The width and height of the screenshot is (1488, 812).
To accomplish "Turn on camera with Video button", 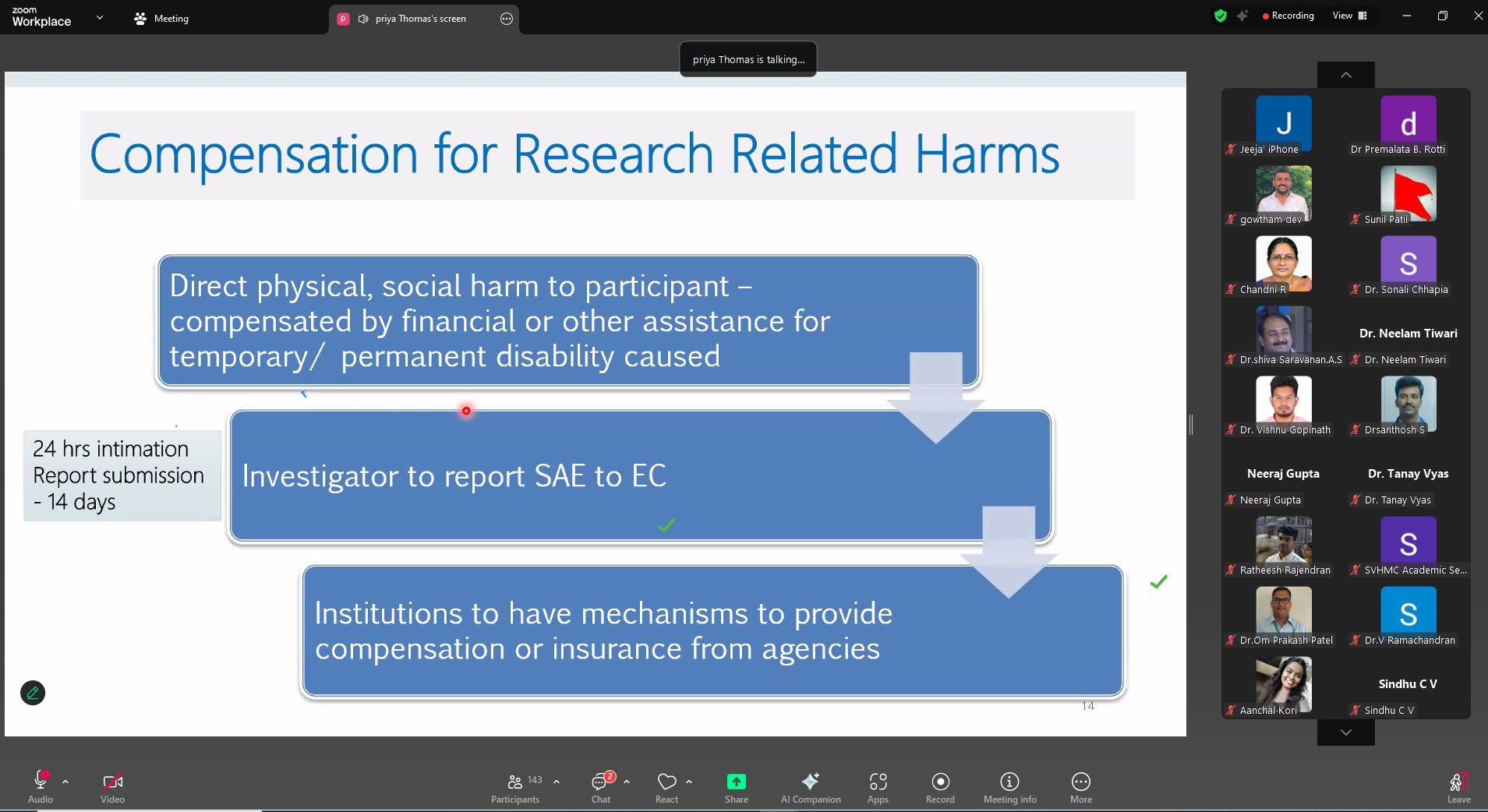I will pos(112,787).
